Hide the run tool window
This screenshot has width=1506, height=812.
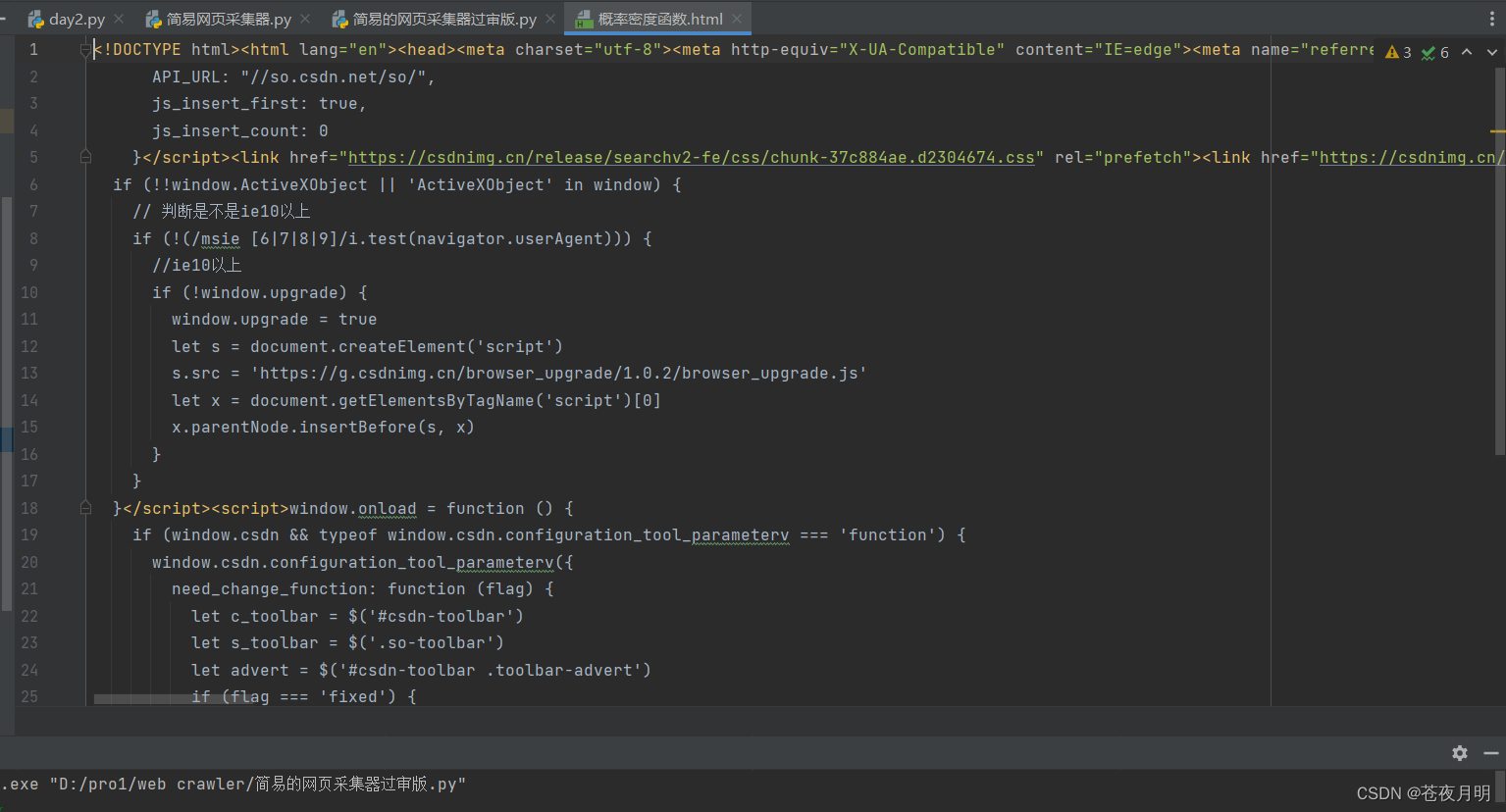point(1491,753)
